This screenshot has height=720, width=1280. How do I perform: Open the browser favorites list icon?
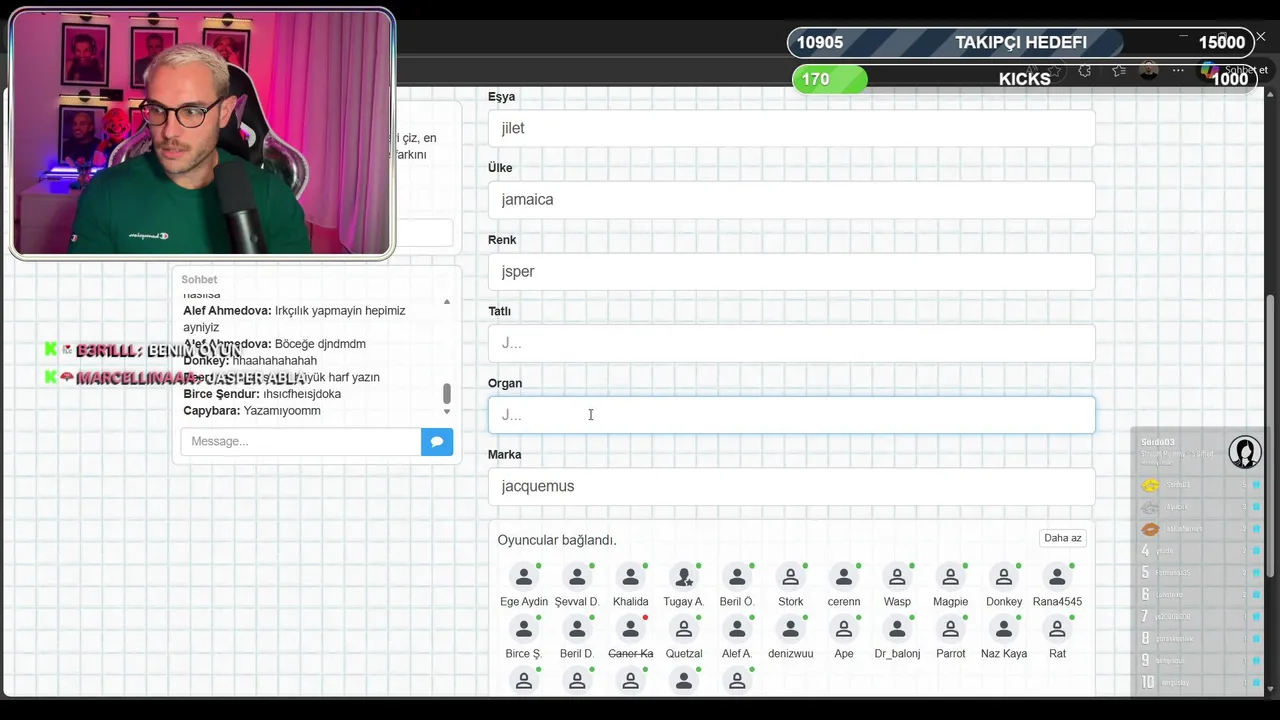[x=1119, y=71]
